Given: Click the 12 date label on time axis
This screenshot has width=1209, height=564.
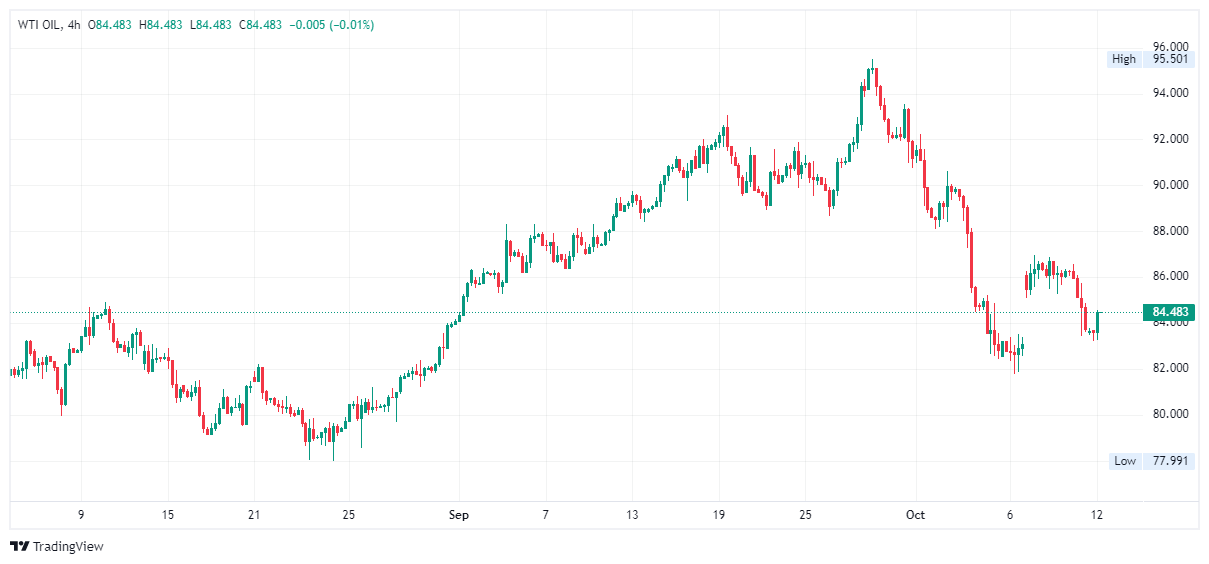Looking at the screenshot, I should (1097, 515).
